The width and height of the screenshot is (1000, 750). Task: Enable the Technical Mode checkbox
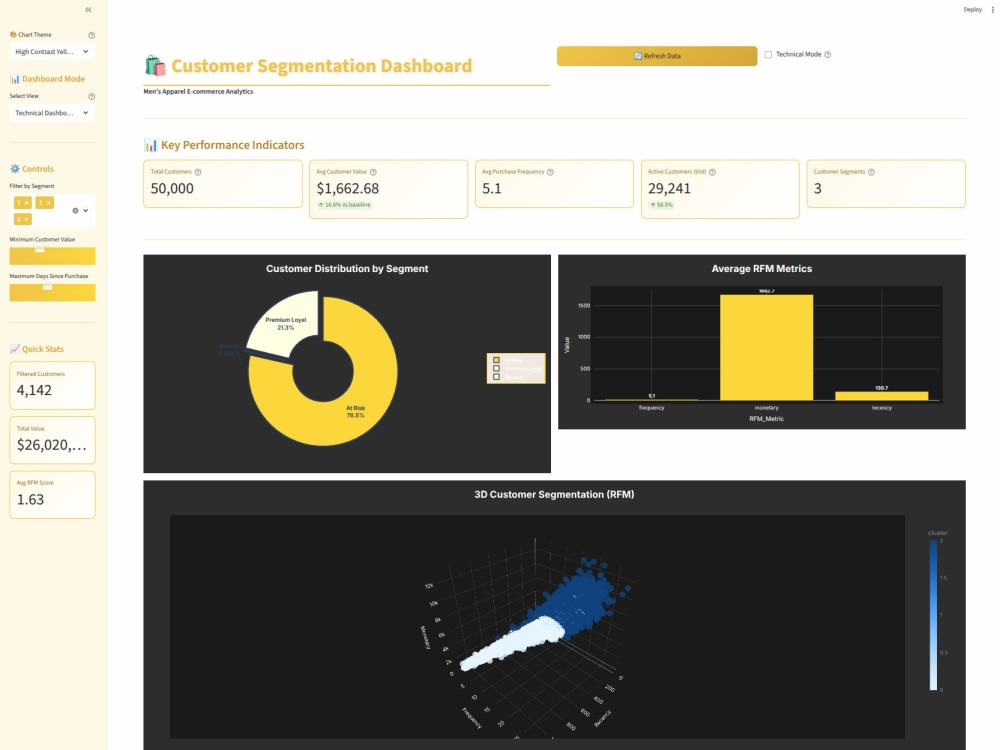[768, 55]
